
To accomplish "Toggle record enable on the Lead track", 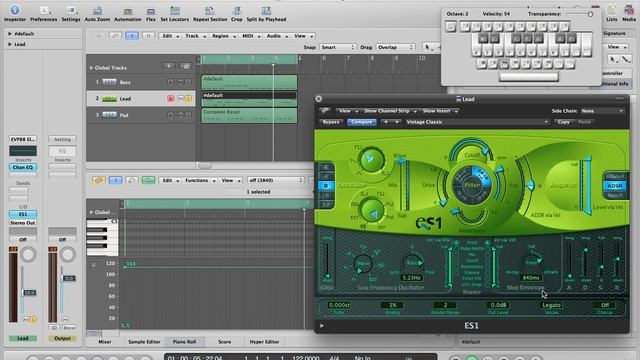I will click(171, 99).
